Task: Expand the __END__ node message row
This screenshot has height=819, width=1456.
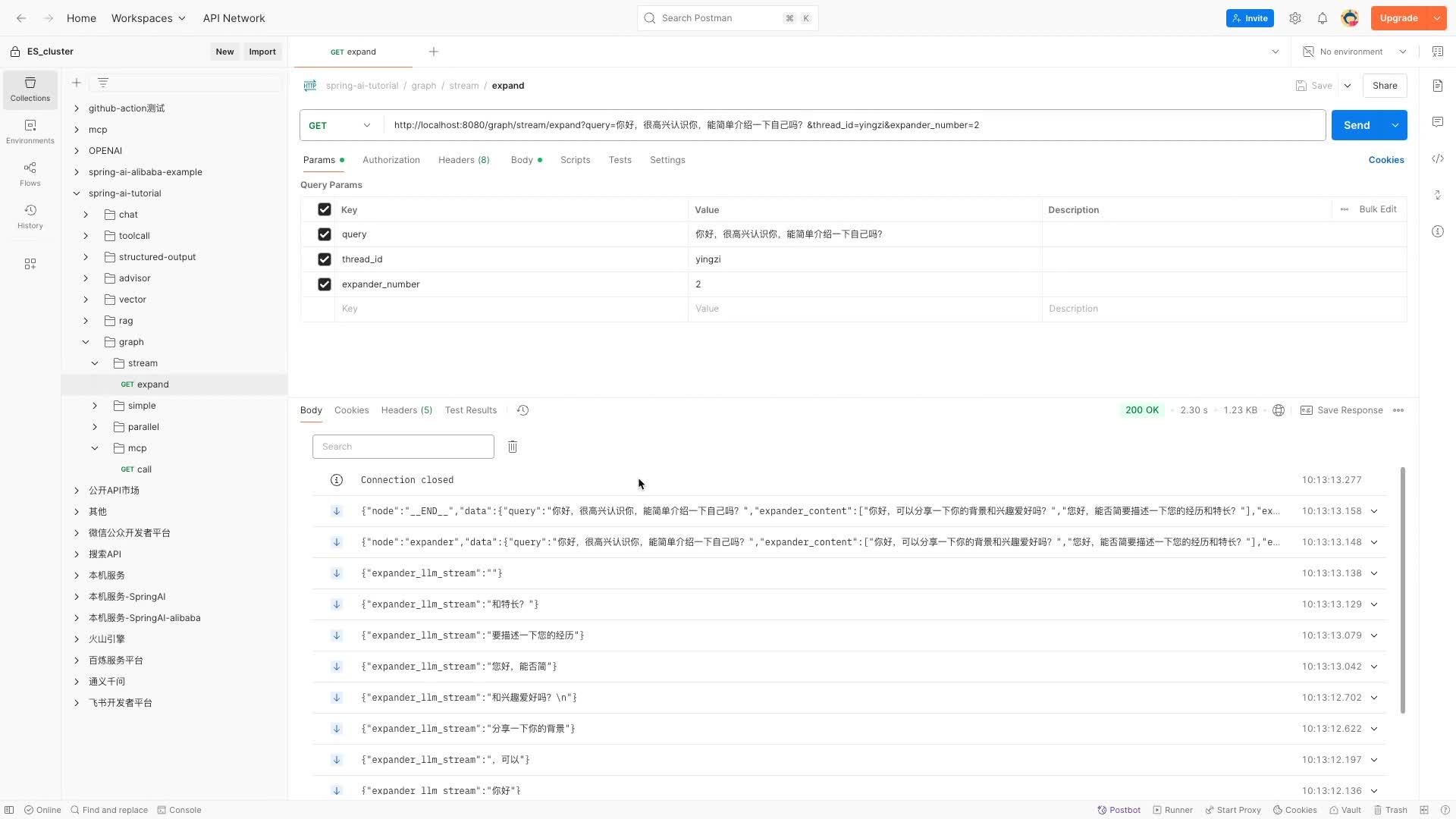Action: [1374, 511]
